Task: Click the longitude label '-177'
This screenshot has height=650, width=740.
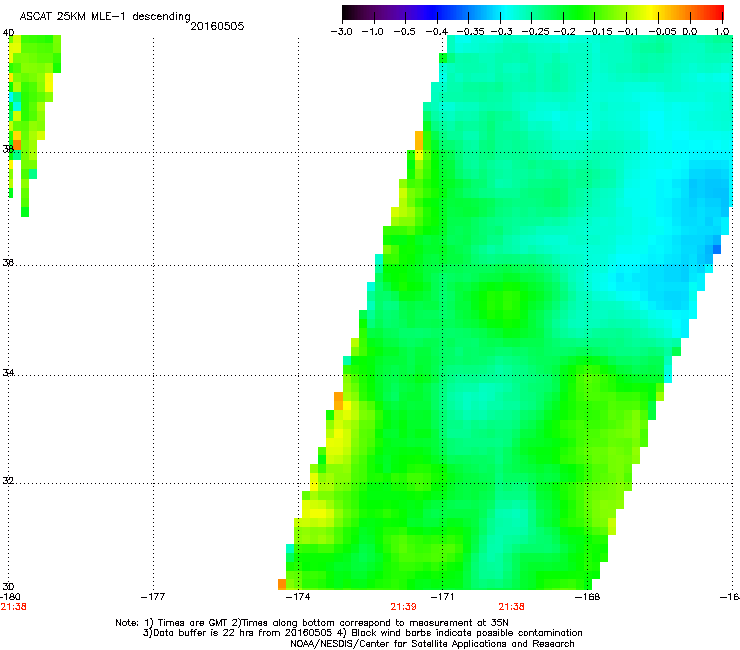Action: [x=153, y=597]
